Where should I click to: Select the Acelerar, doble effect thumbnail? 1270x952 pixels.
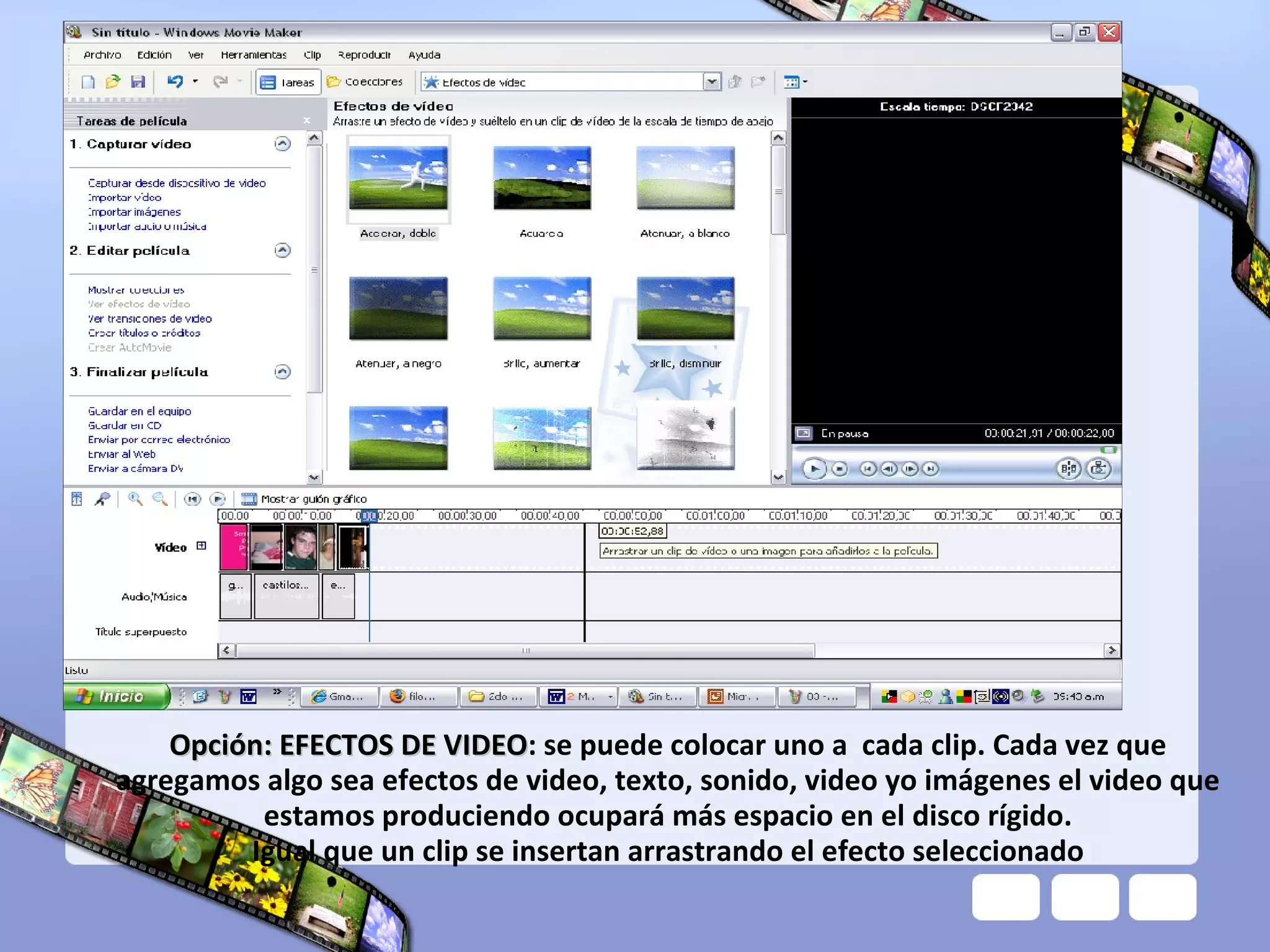click(x=398, y=178)
